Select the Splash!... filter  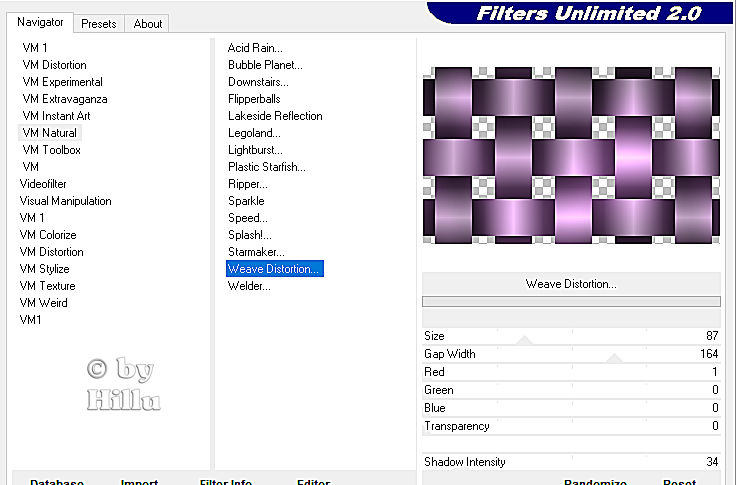[x=249, y=235]
